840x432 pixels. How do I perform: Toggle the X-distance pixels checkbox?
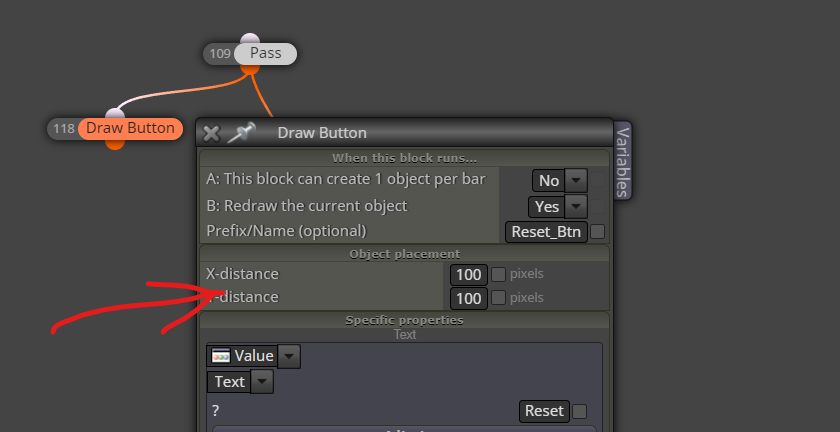click(498, 274)
